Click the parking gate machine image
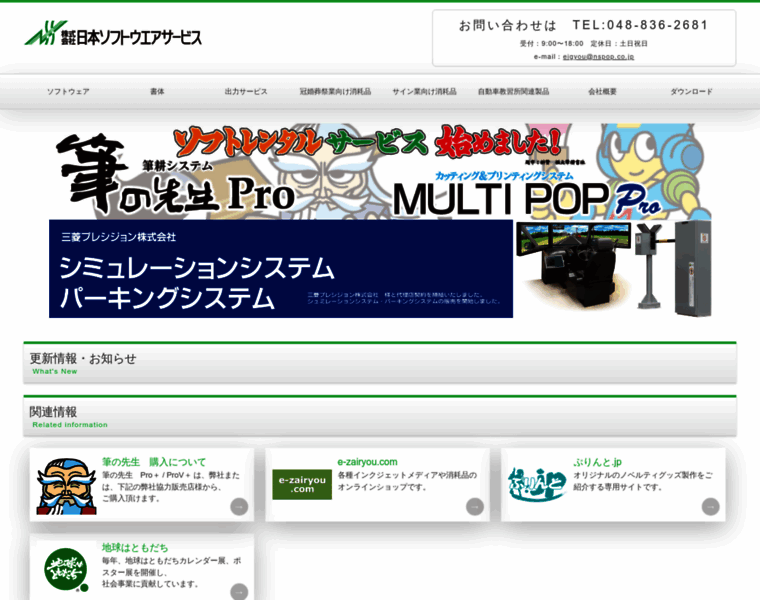This screenshot has width=760, height=600. click(674, 268)
